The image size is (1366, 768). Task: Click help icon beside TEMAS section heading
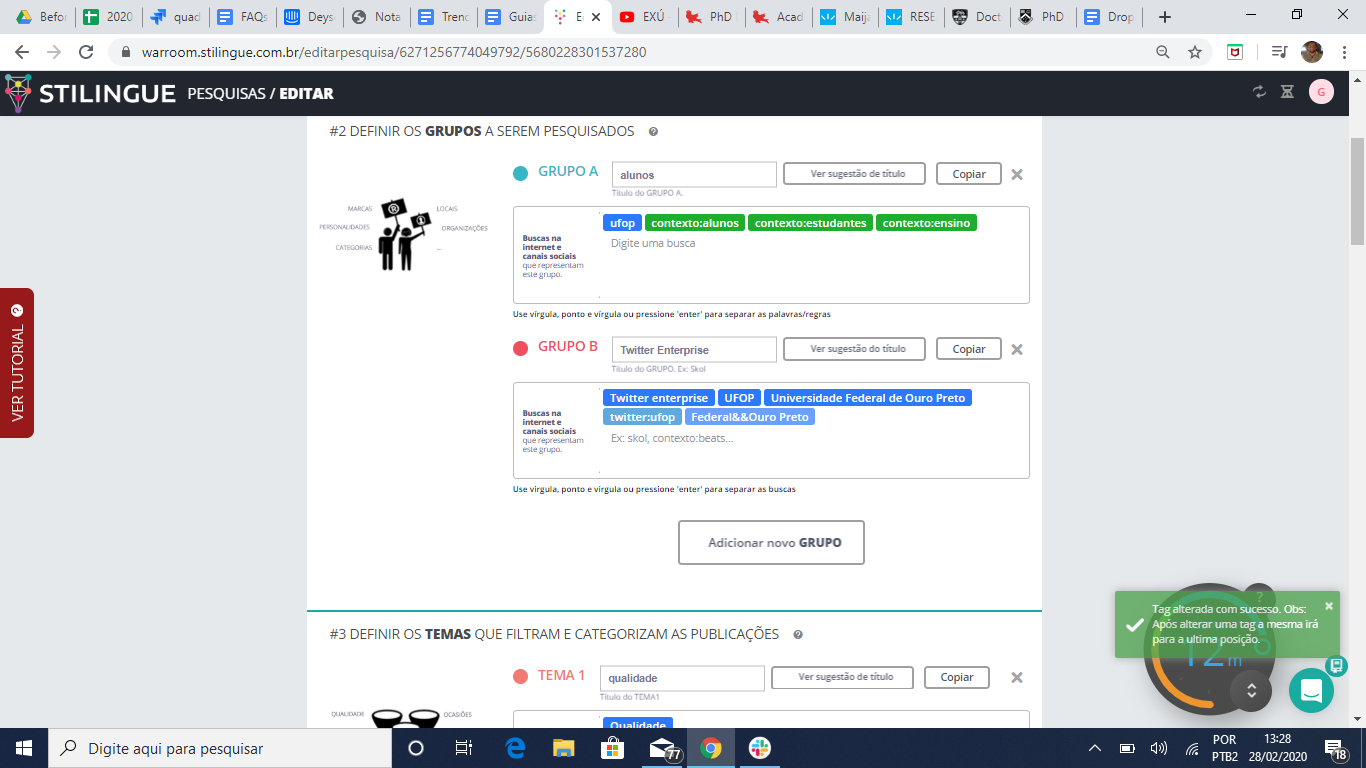tap(797, 634)
